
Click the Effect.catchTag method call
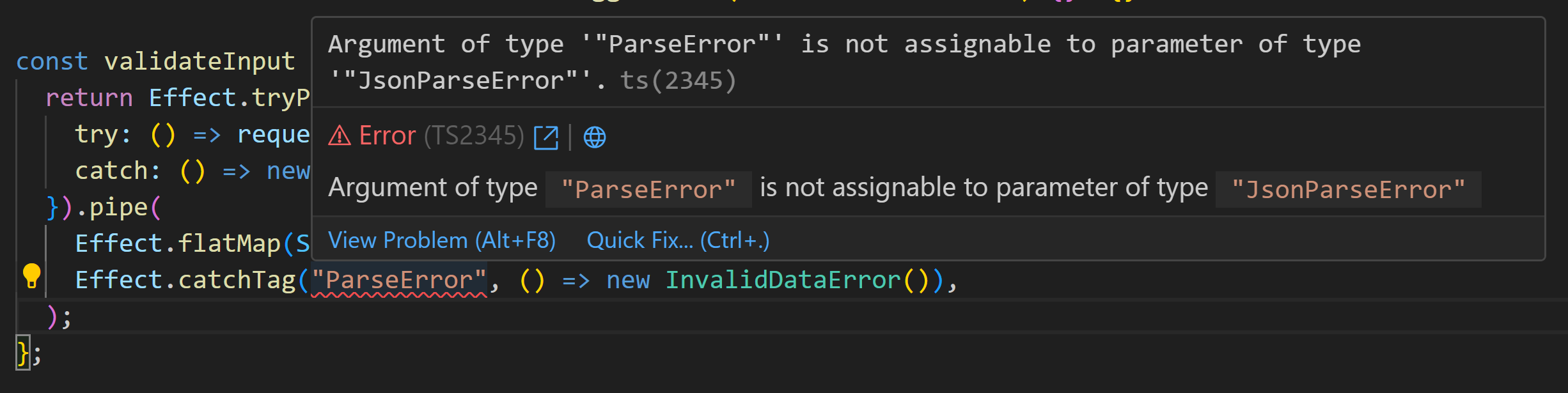point(185,281)
